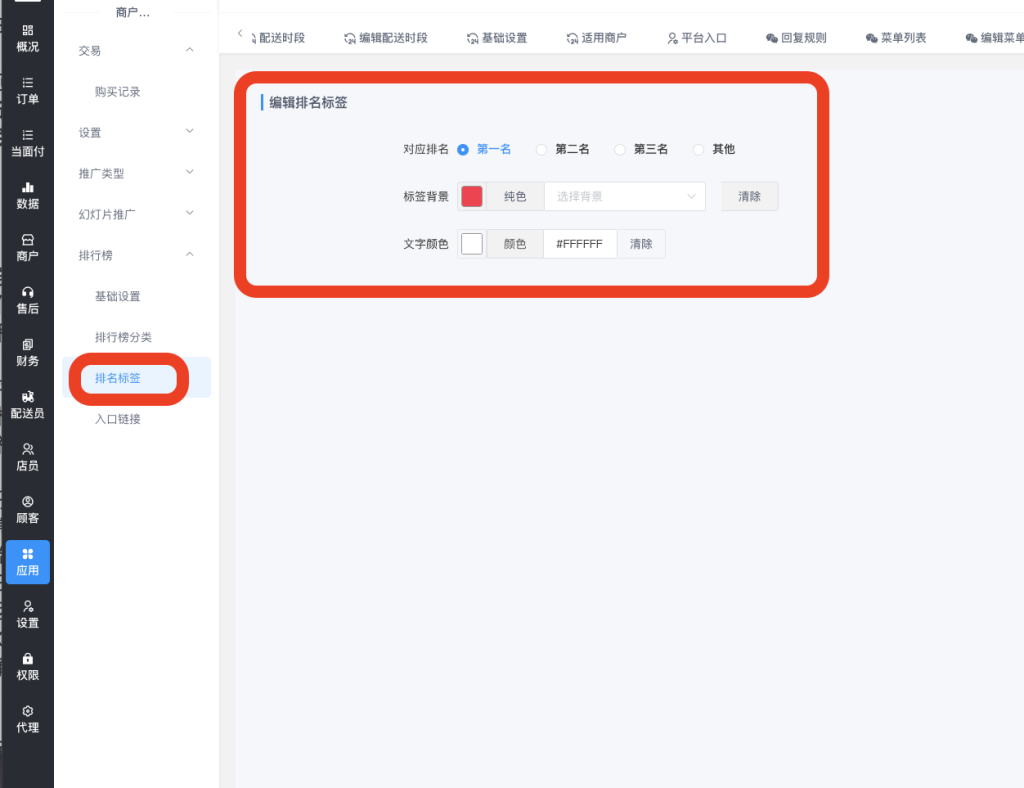Open the 选择背景 dropdown
This screenshot has width=1024, height=788.
(625, 196)
